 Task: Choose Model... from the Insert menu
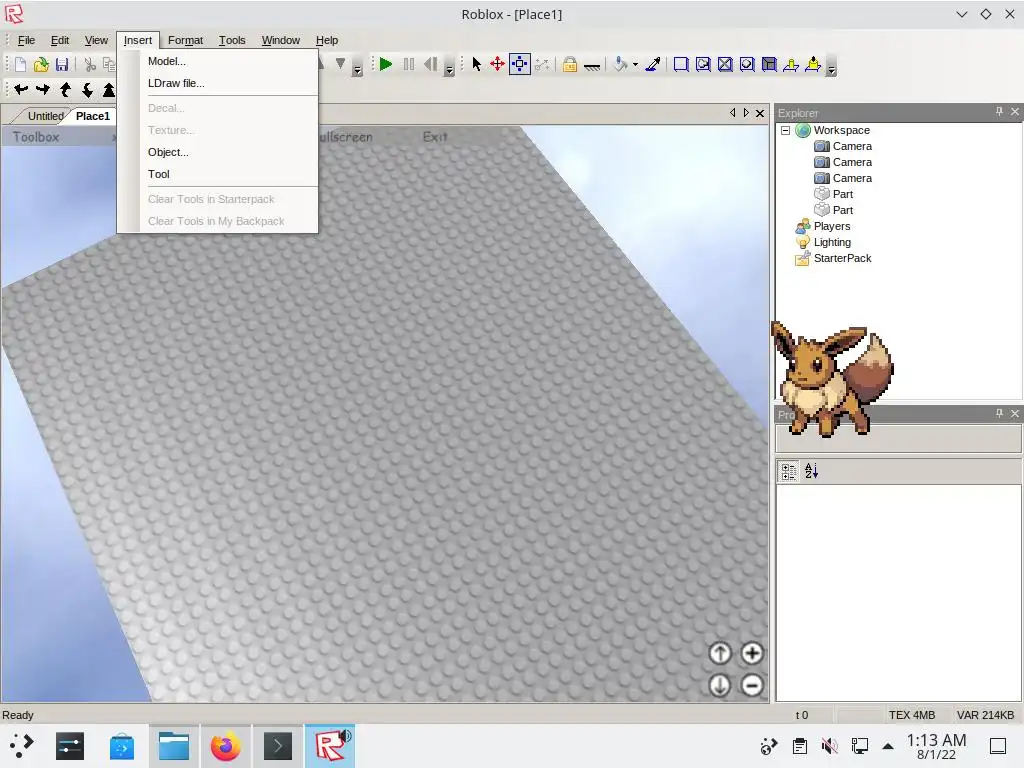click(217, 61)
